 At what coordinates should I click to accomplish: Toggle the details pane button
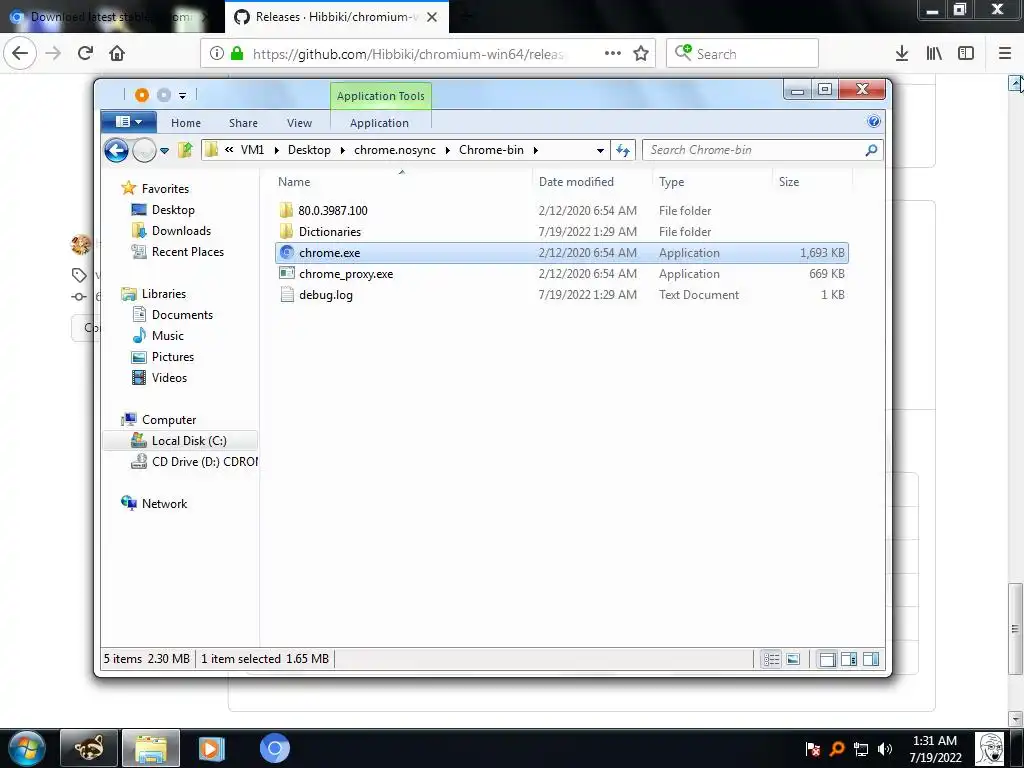848,659
